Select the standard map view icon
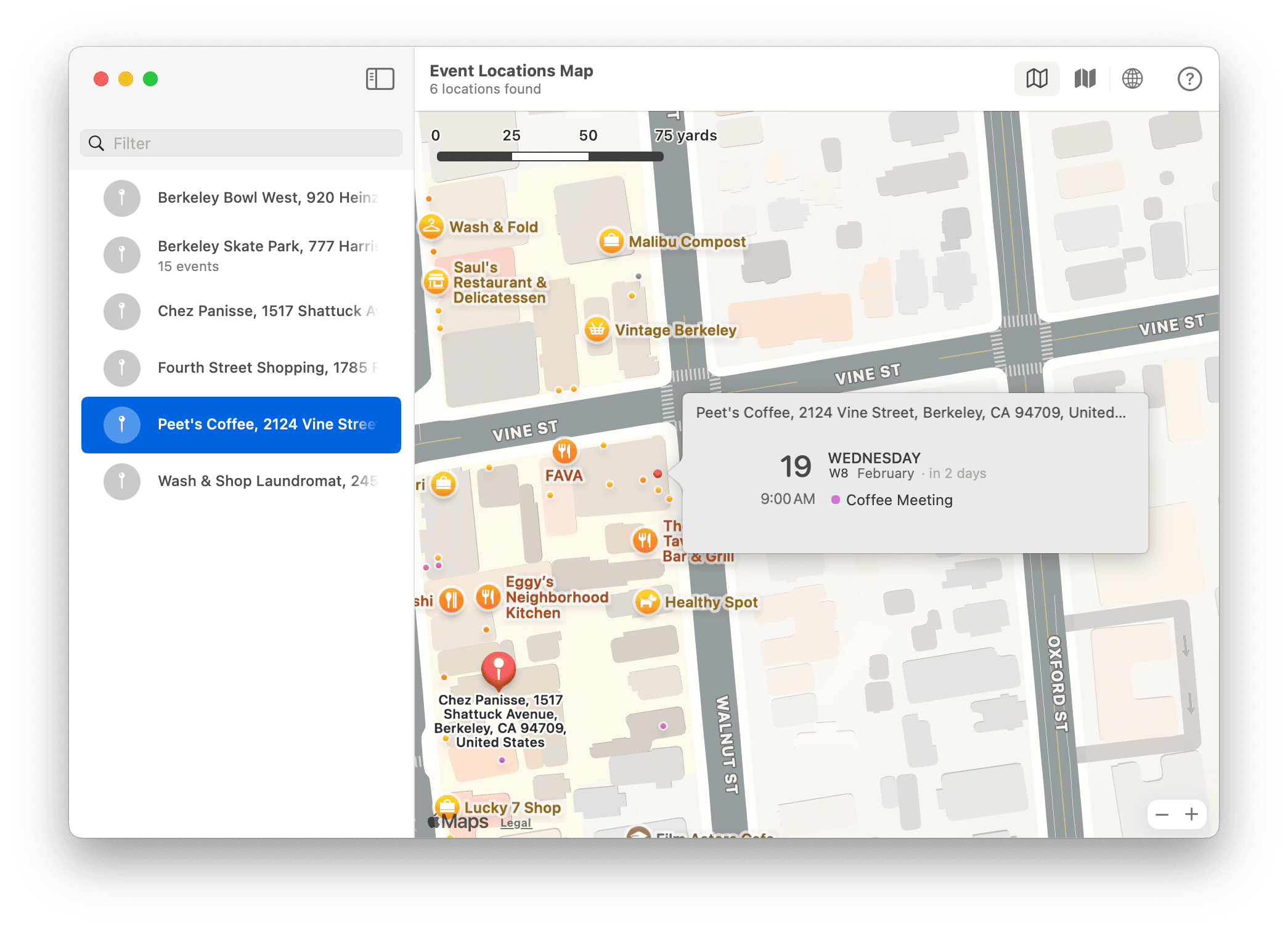 tap(1037, 79)
